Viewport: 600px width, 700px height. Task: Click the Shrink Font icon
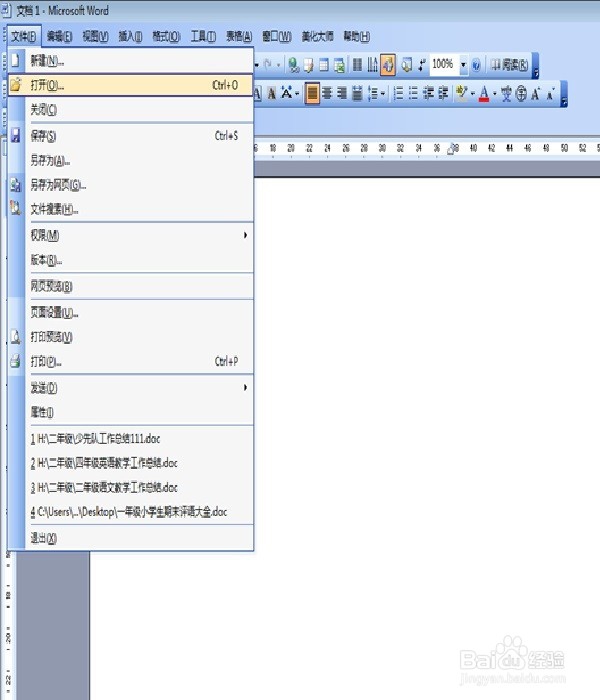550,94
